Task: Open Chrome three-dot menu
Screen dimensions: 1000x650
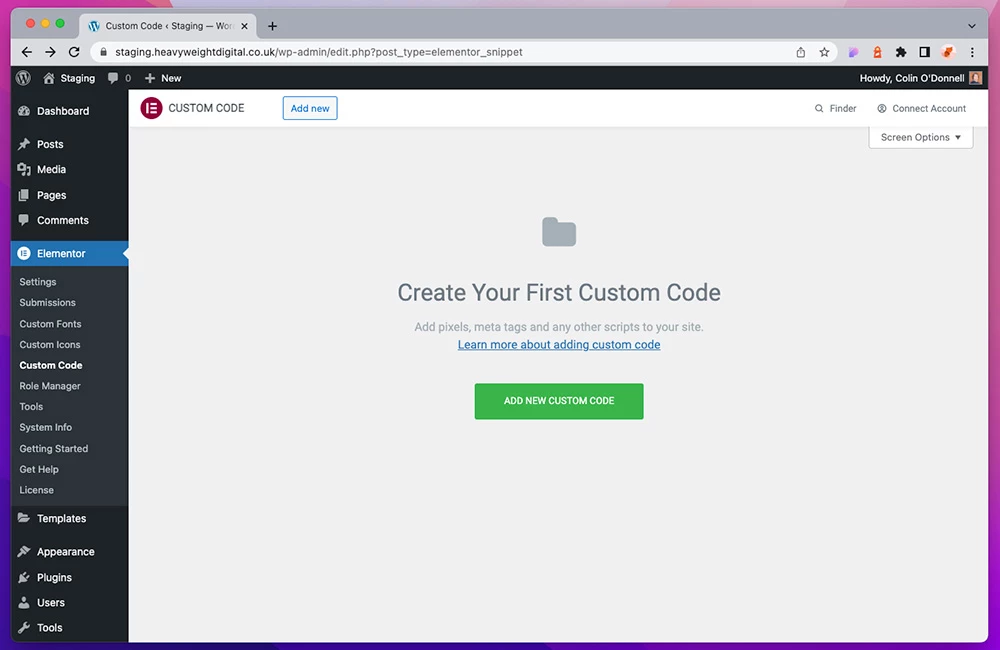Action: [x=972, y=52]
